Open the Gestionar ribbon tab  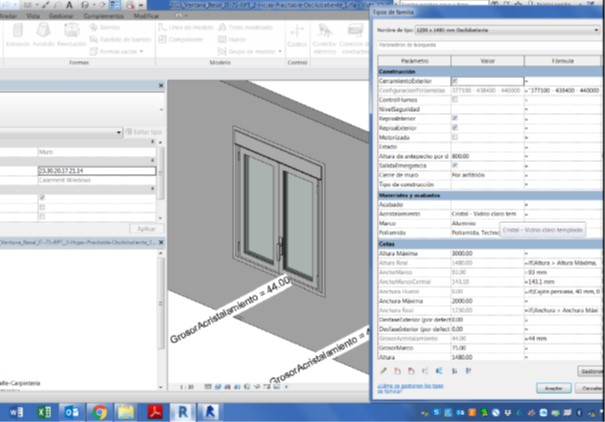click(x=61, y=16)
